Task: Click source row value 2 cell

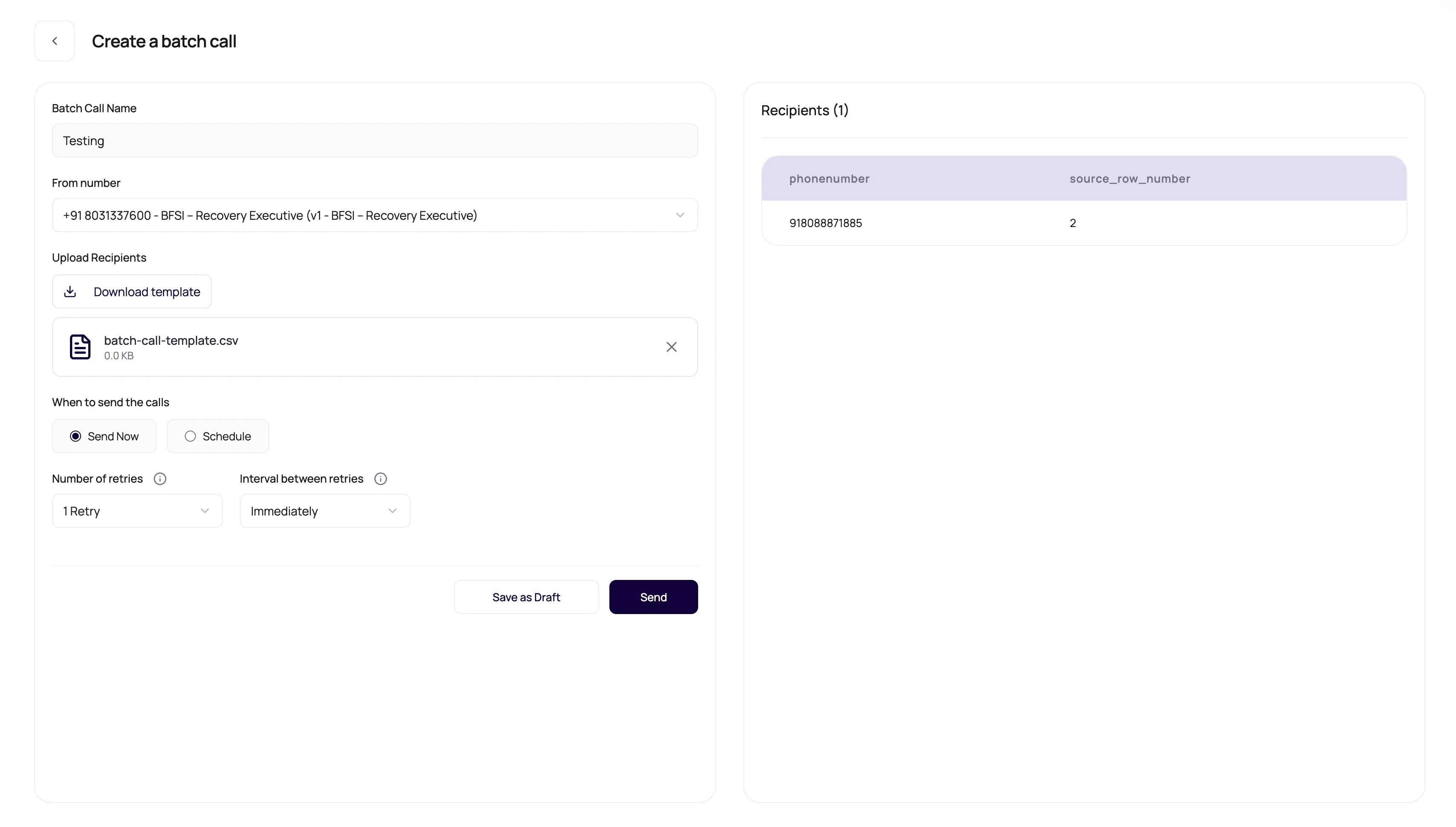Action: (x=1073, y=223)
